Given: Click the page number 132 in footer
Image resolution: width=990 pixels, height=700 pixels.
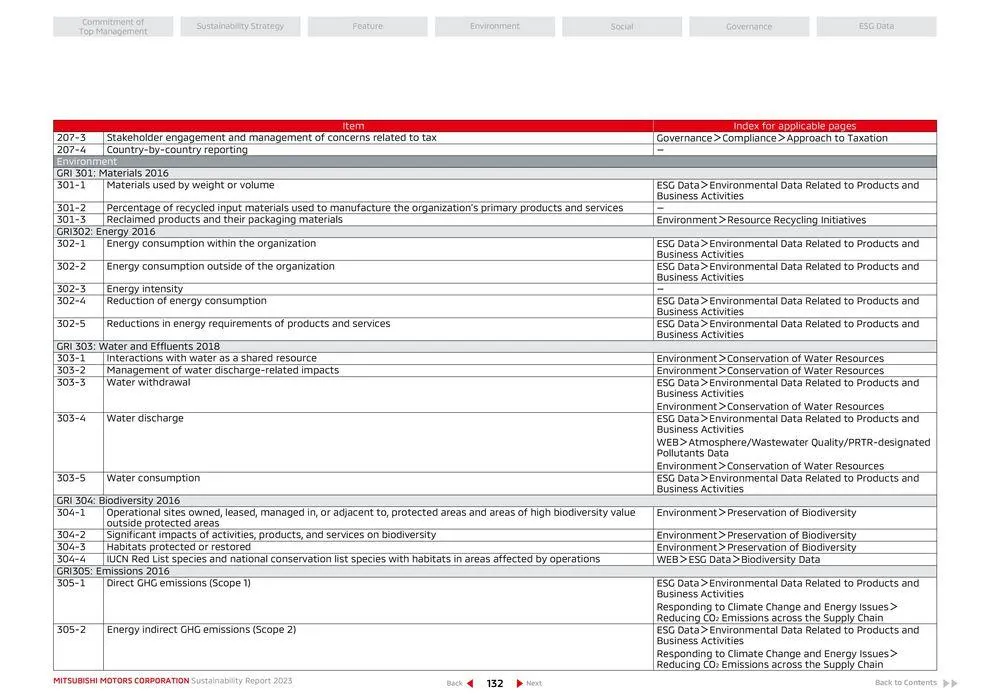Looking at the screenshot, I should point(494,683).
